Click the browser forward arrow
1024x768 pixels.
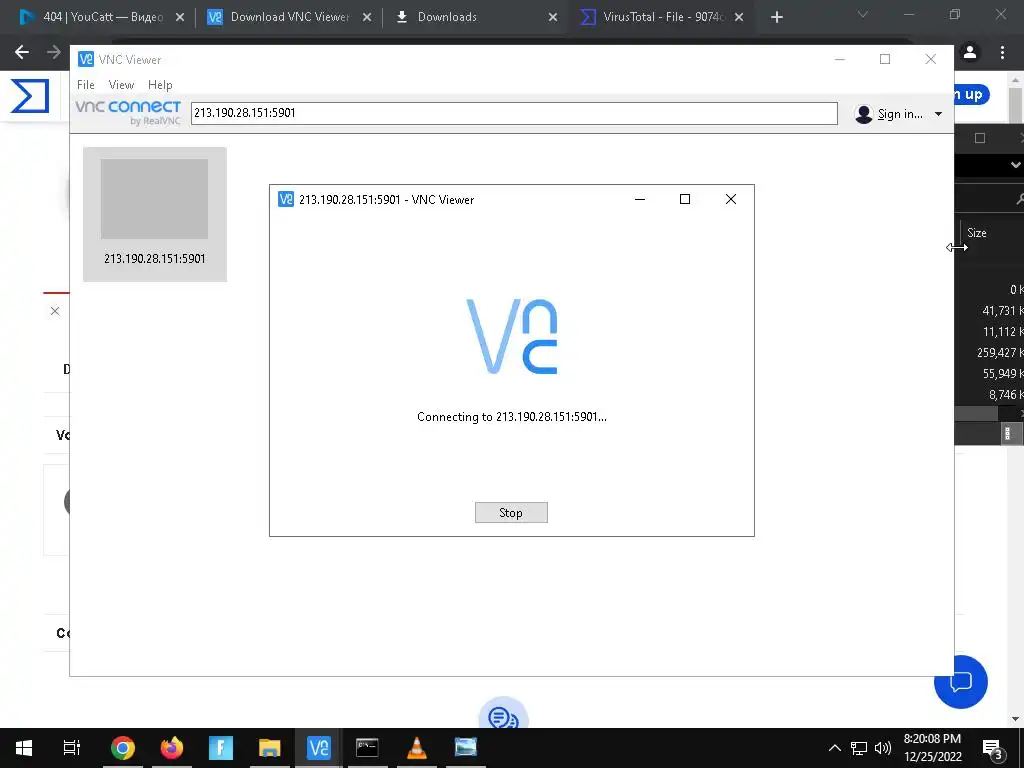tap(54, 52)
